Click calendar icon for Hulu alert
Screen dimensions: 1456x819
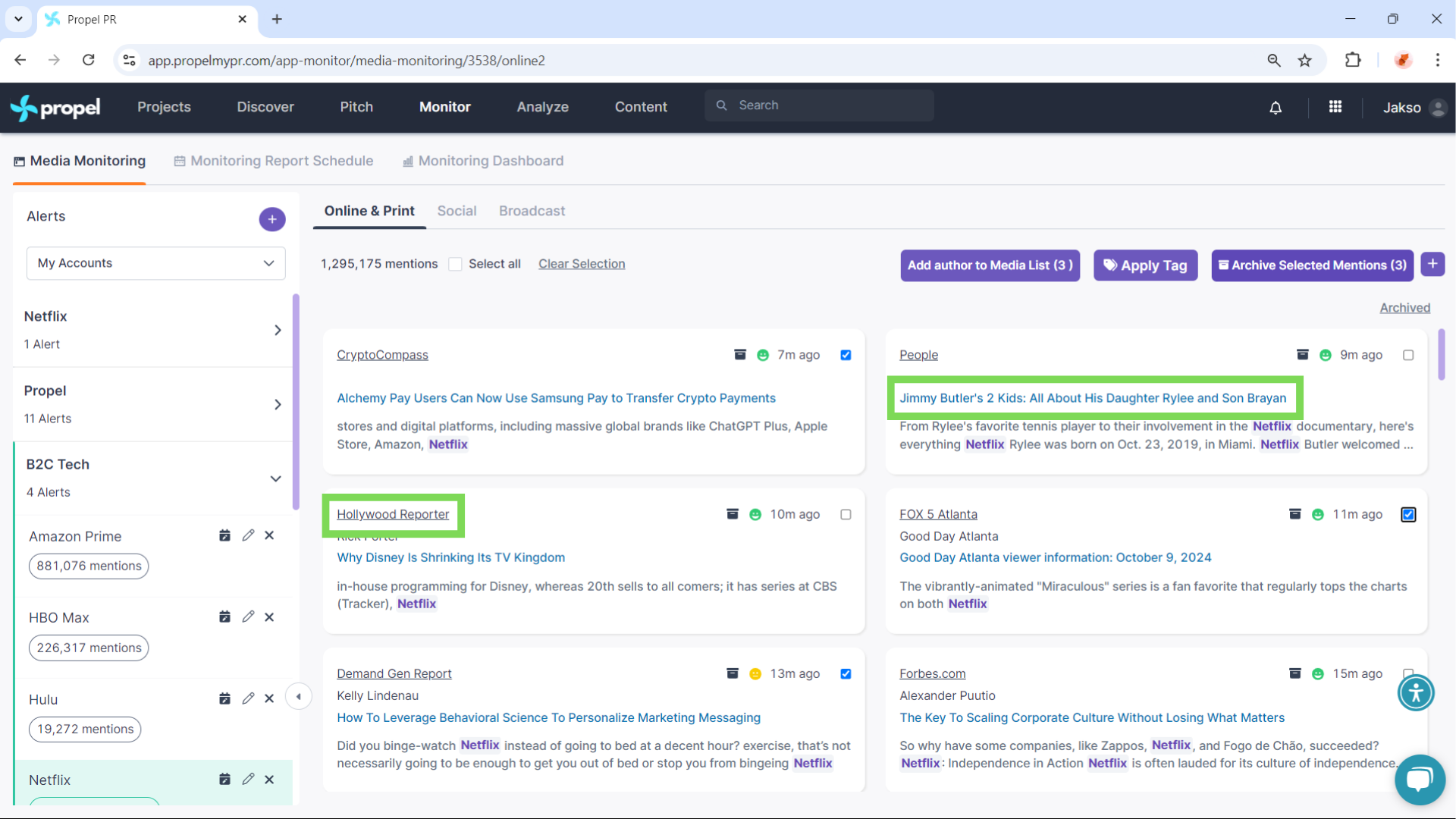(x=224, y=698)
